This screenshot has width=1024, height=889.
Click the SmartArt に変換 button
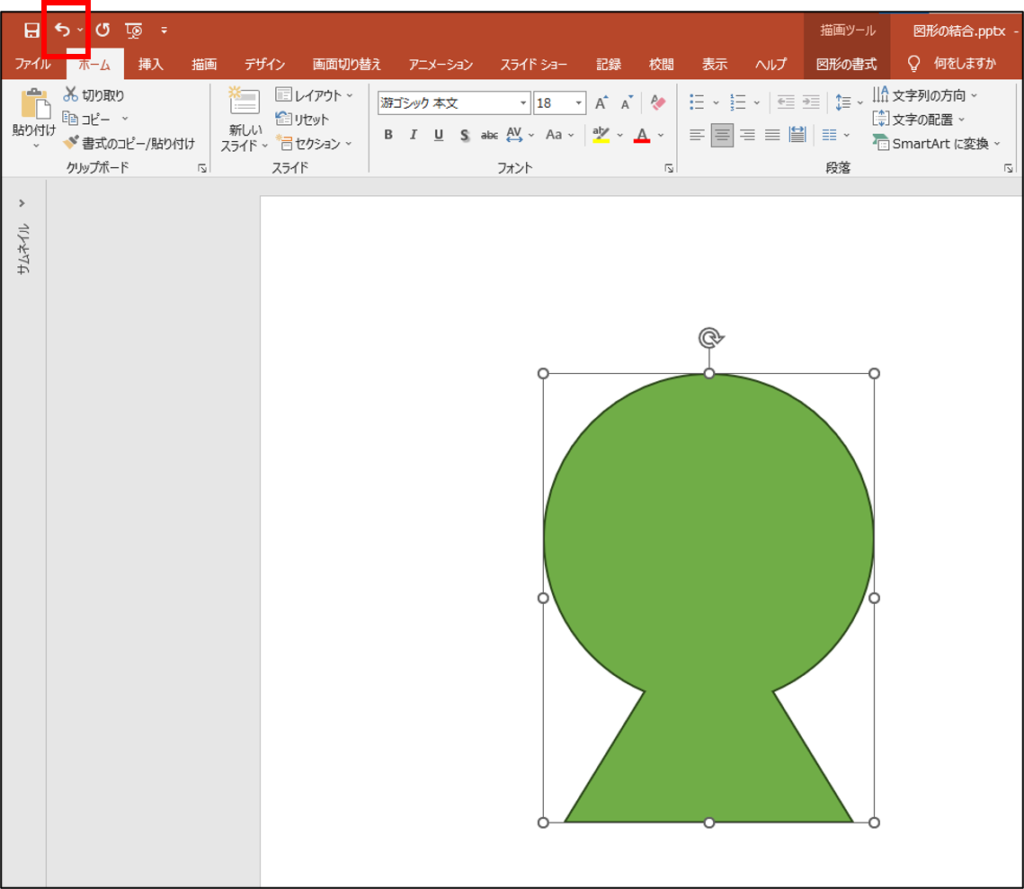[x=936, y=143]
